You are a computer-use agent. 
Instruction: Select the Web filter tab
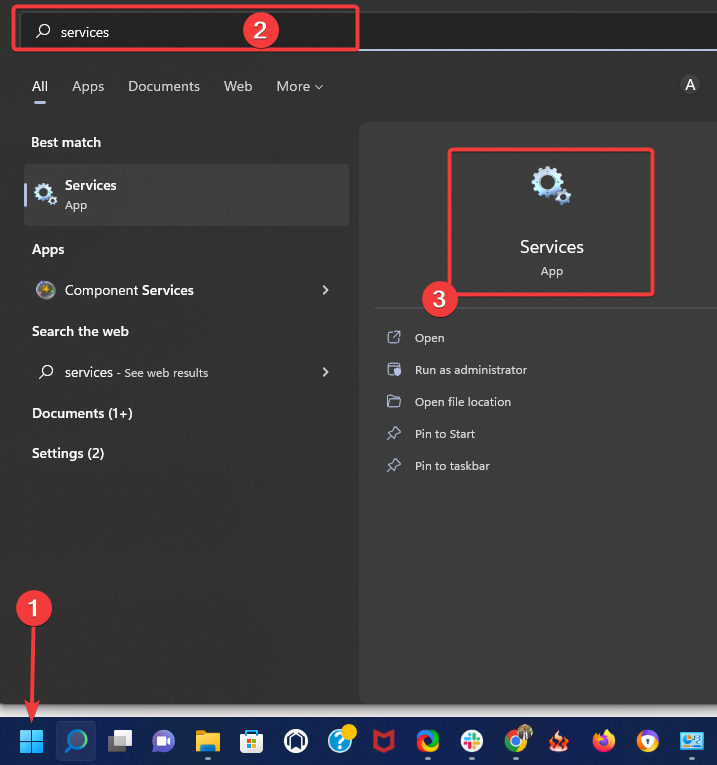(x=238, y=87)
